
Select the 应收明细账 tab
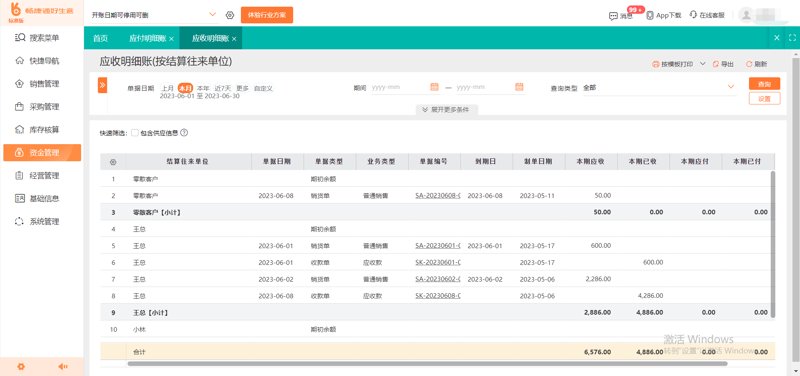210,38
